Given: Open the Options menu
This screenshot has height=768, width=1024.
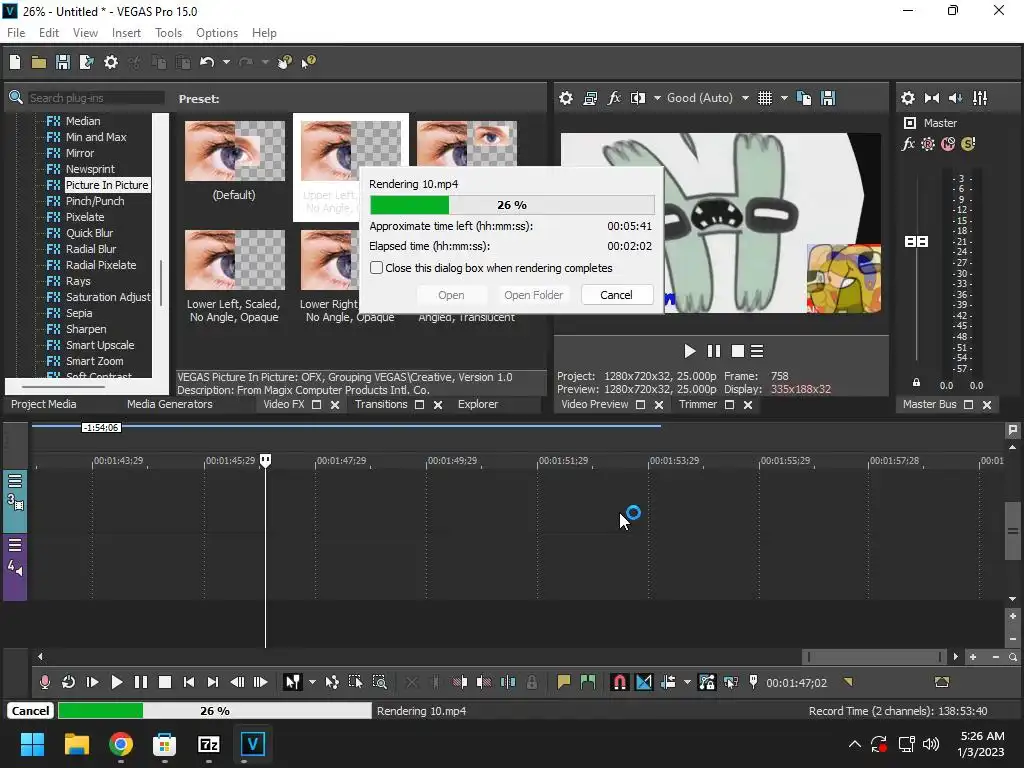Looking at the screenshot, I should point(217,33).
